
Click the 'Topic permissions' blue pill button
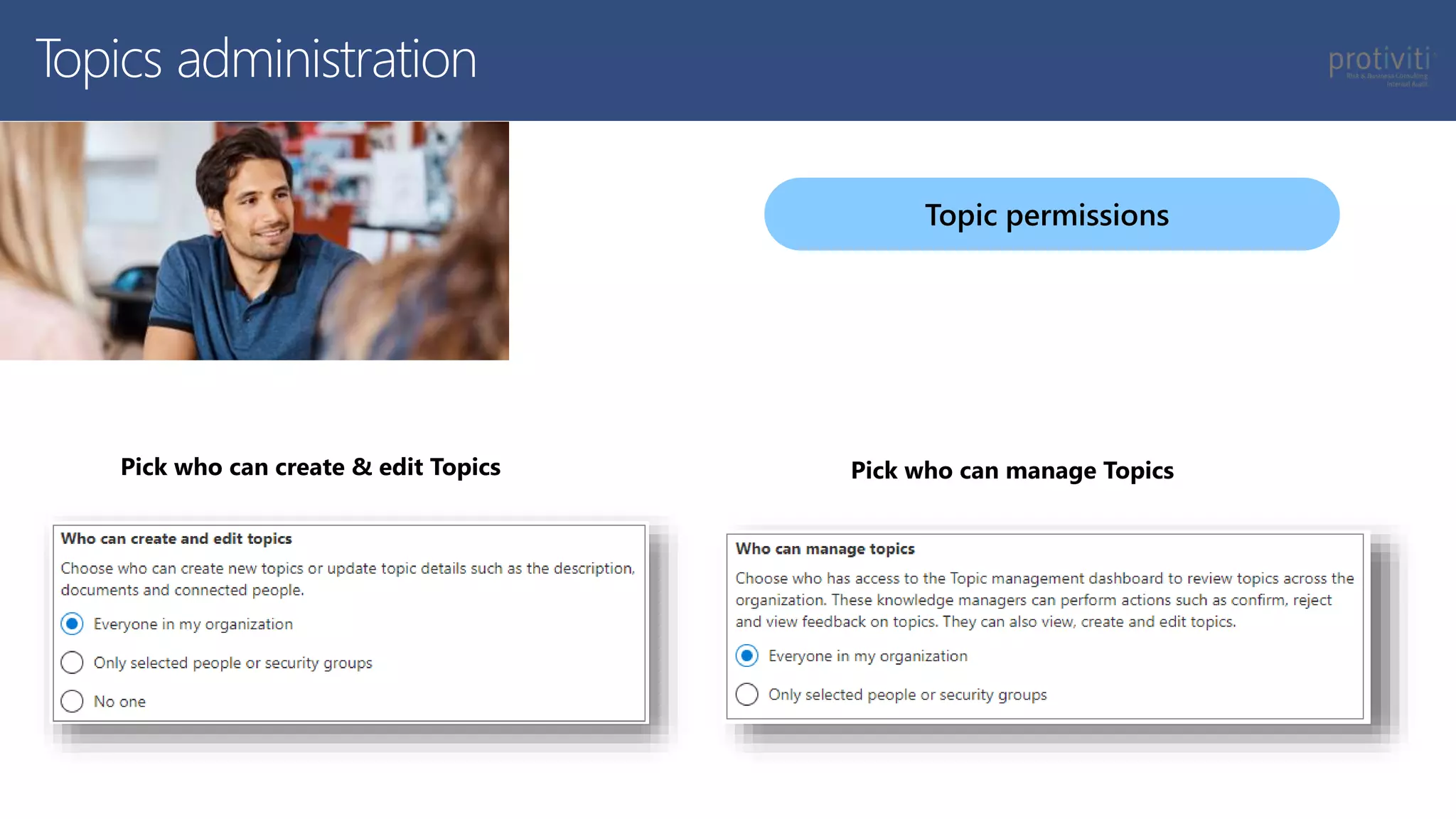[x=1051, y=214]
